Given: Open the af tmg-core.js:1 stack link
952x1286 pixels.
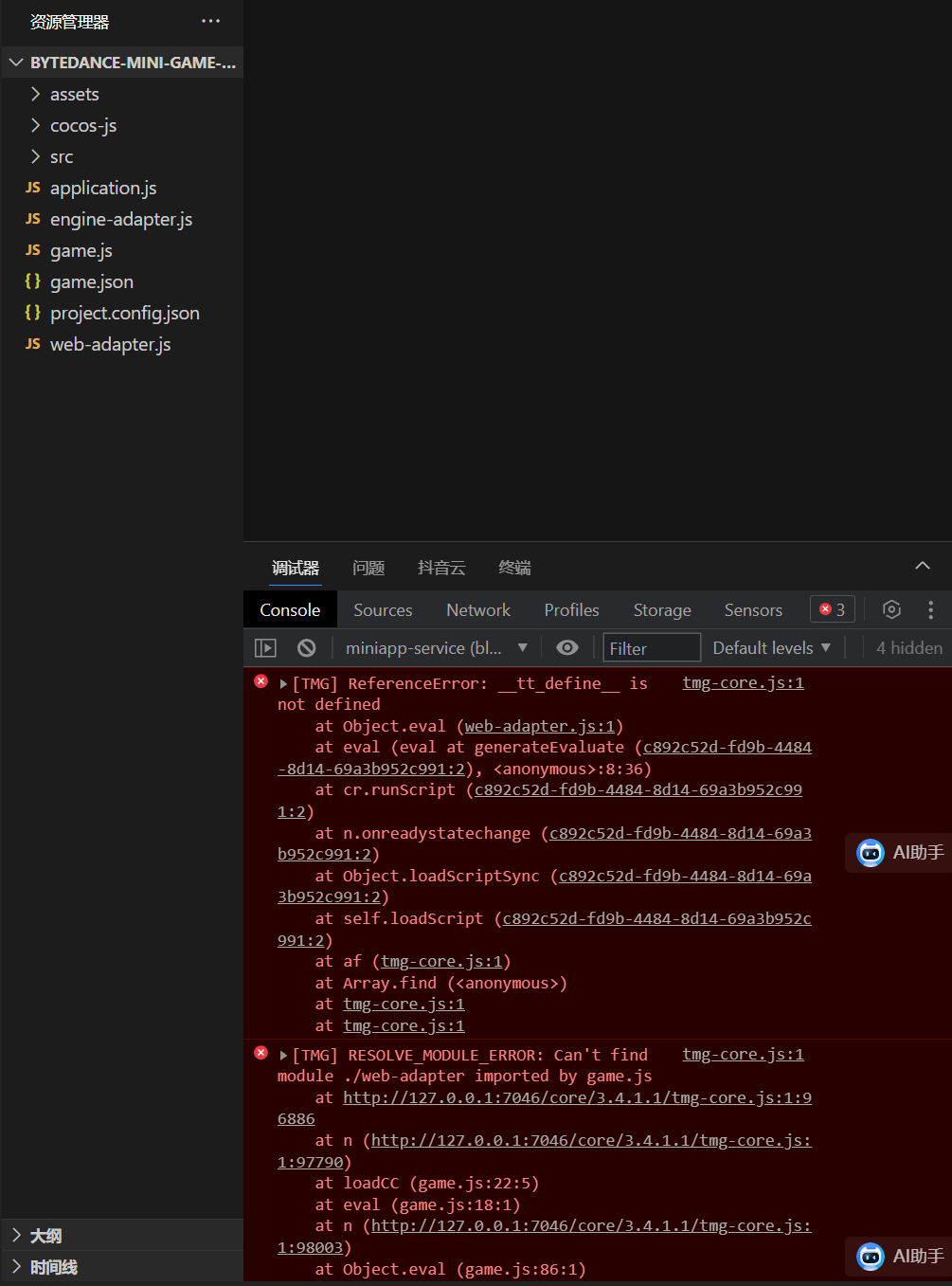Looking at the screenshot, I should 440,961.
